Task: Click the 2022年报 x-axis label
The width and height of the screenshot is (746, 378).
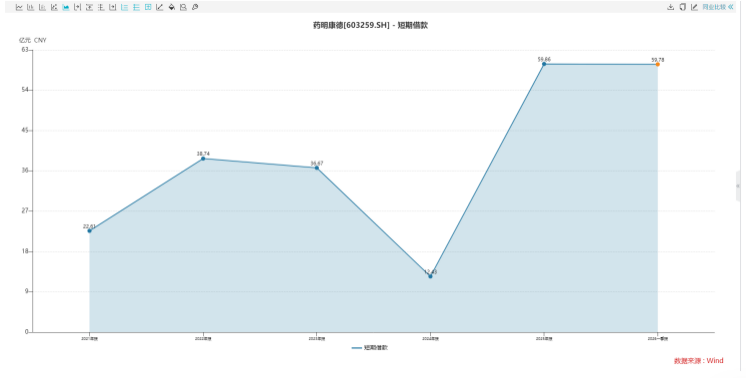Action: pyautogui.click(x=203, y=339)
